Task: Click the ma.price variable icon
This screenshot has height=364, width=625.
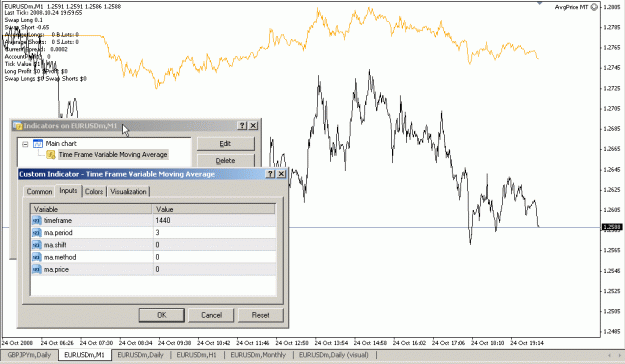Action: [x=37, y=270]
